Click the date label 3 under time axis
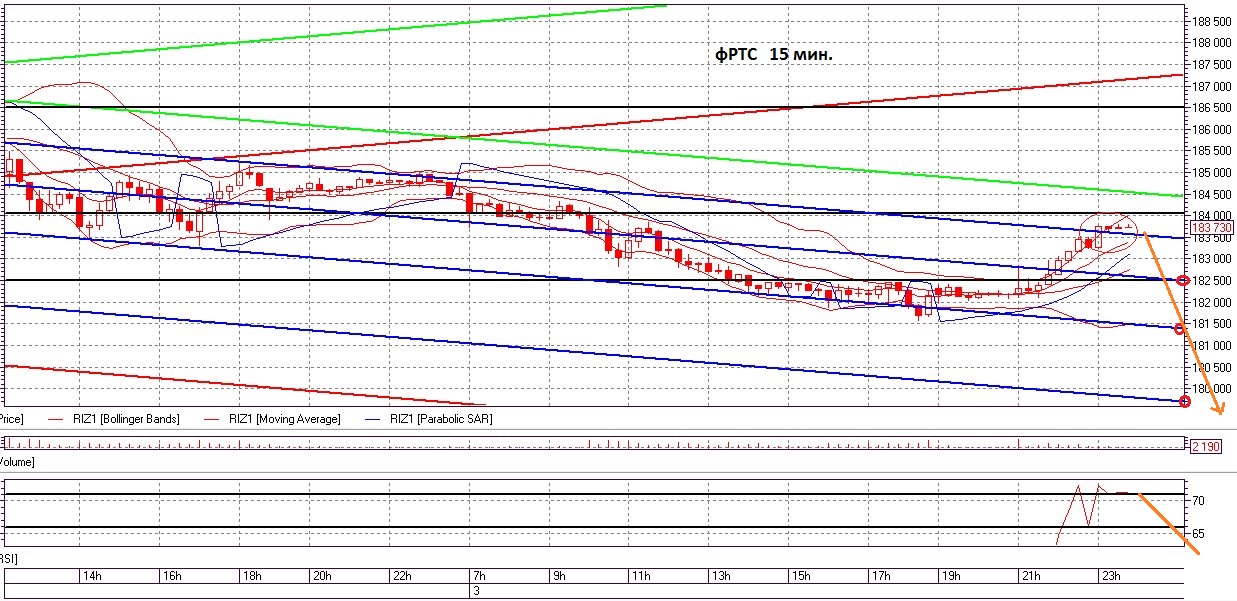Image resolution: width=1237 pixels, height=601 pixels. click(x=476, y=592)
